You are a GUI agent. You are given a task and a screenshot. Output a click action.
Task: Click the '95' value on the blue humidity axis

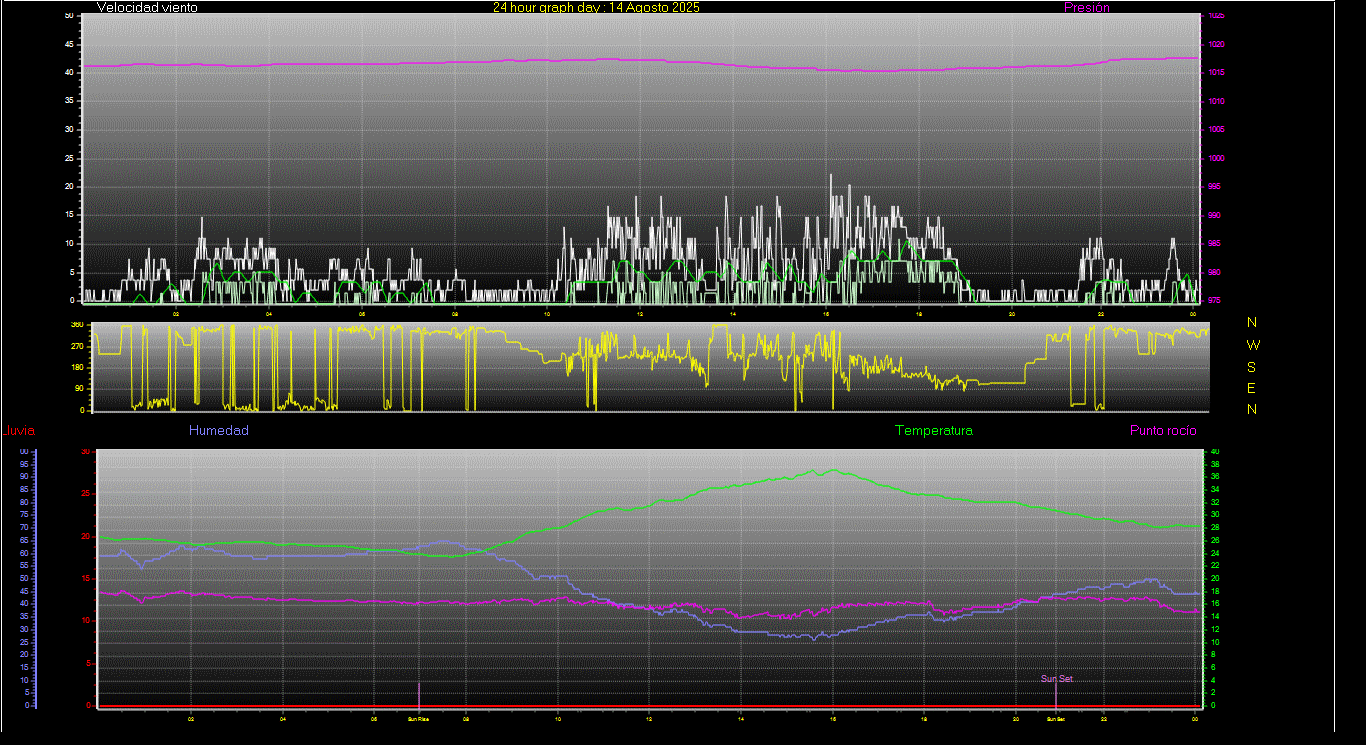pos(24,464)
